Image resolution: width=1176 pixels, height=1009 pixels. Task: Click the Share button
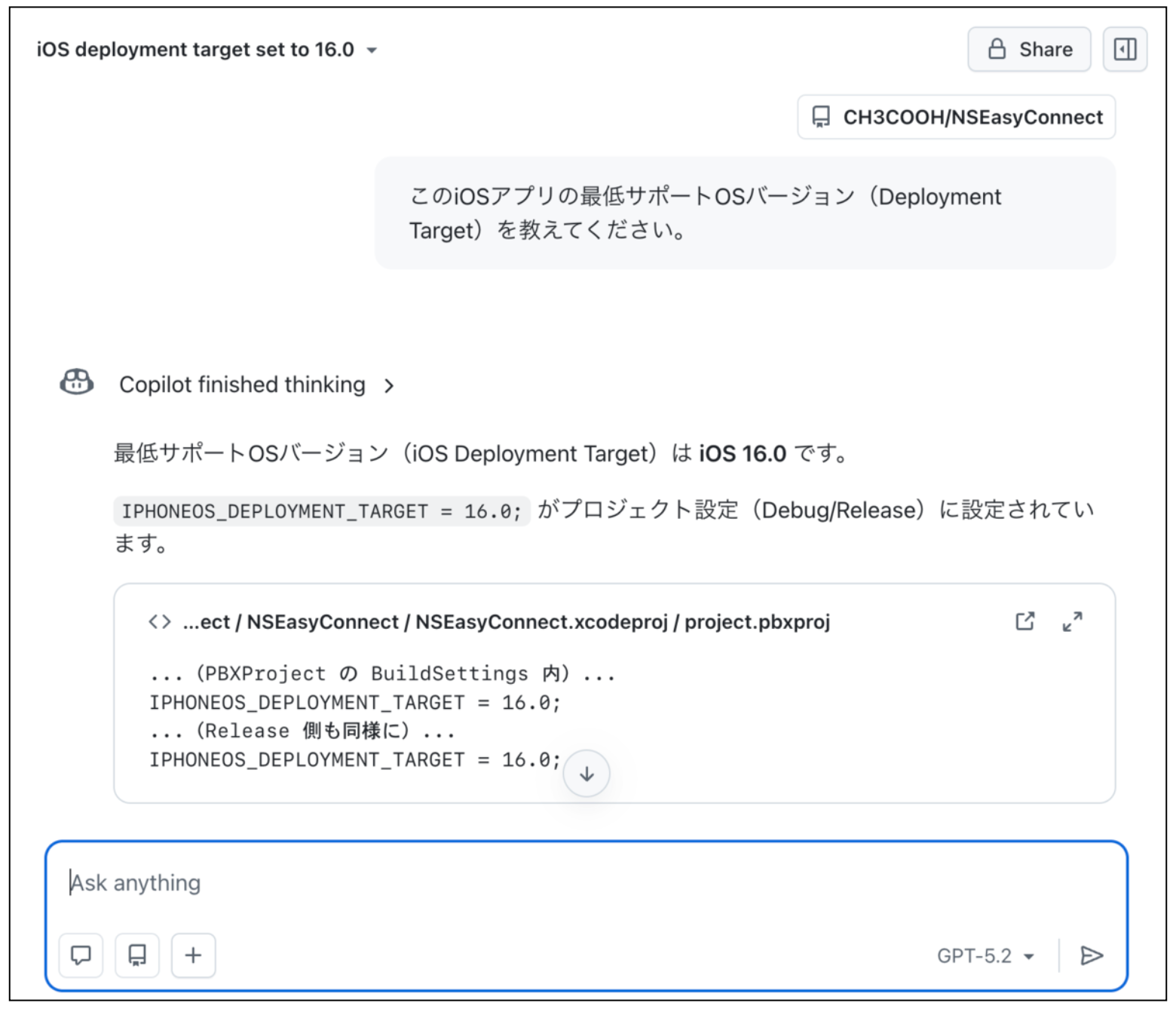click(x=1029, y=49)
